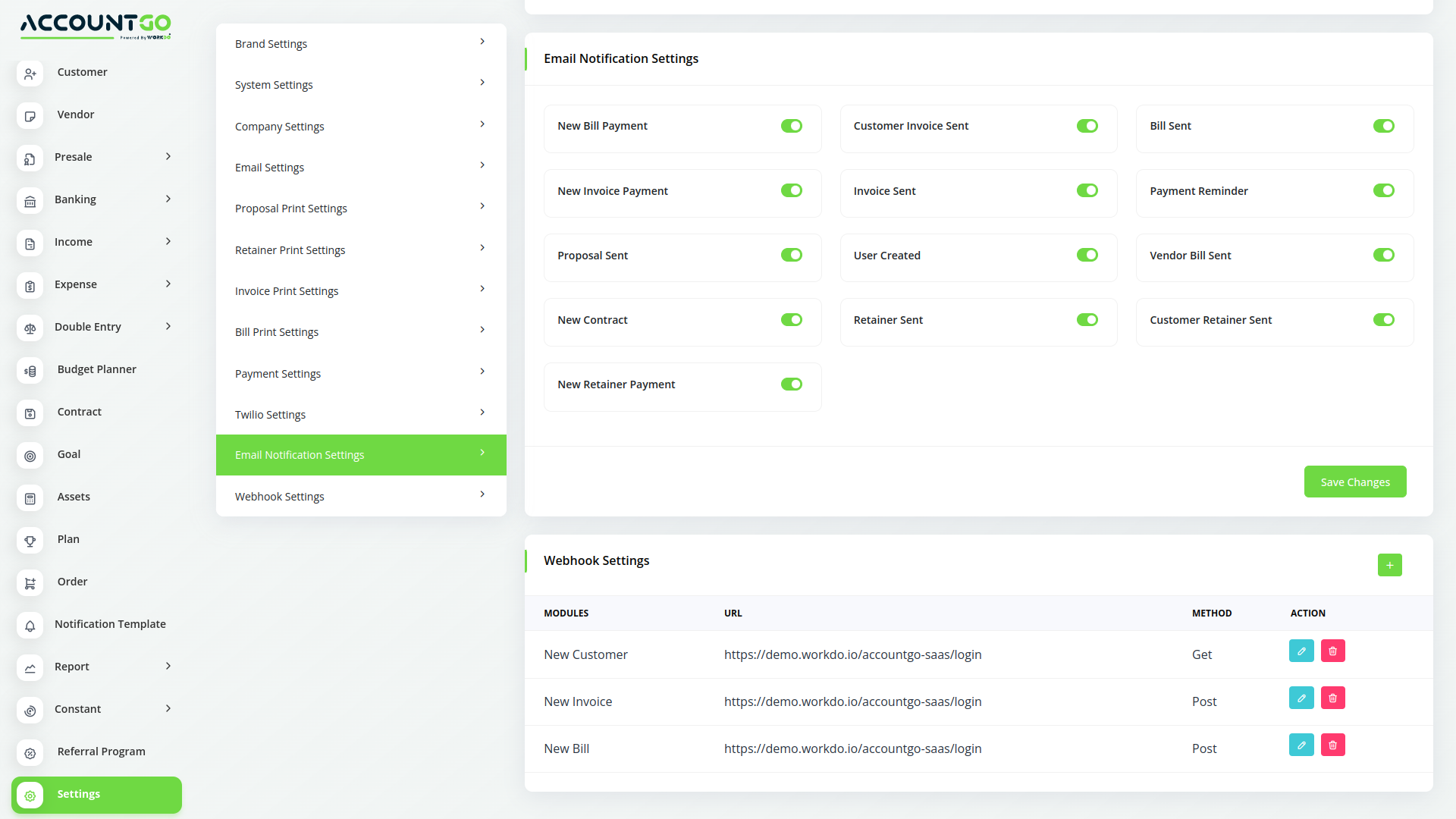Click the edit pencil icon for New Customer webhook

pos(1301,651)
